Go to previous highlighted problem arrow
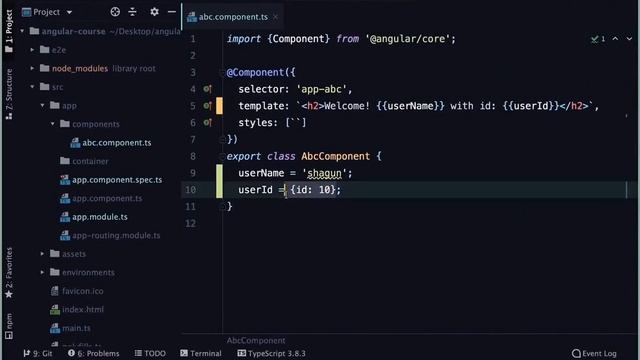 [615, 39]
